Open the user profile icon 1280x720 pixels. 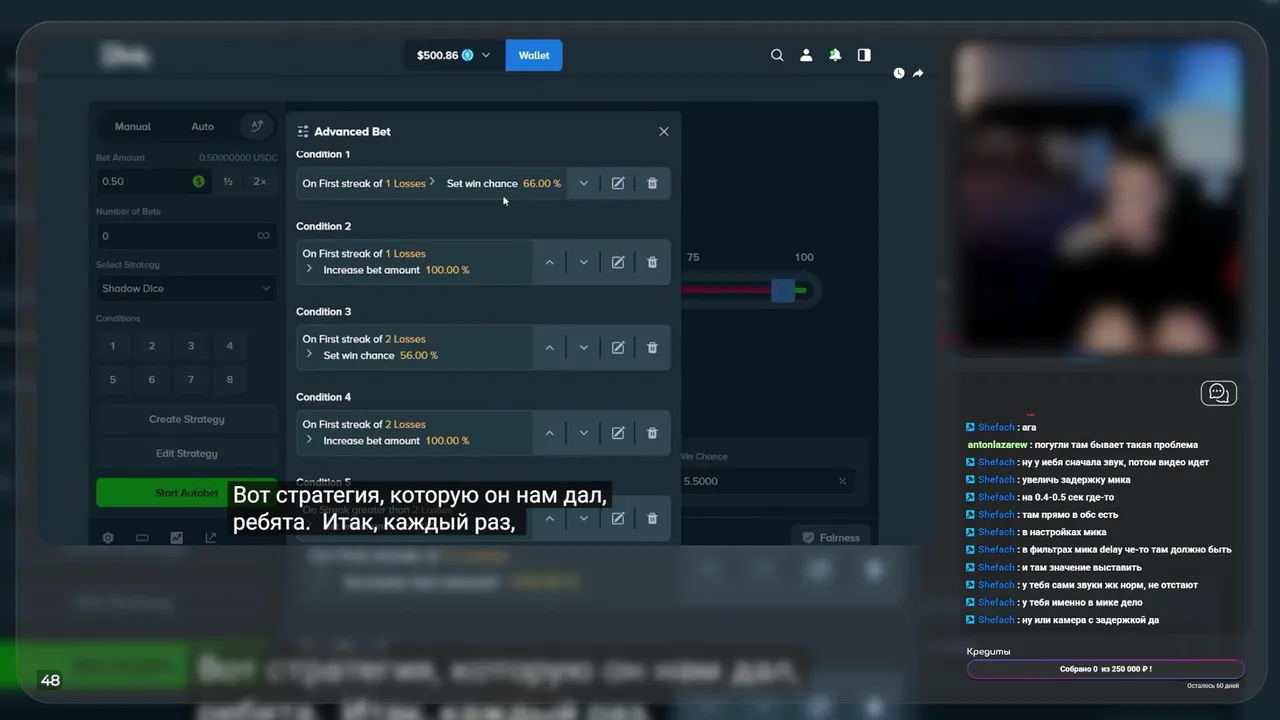point(806,55)
